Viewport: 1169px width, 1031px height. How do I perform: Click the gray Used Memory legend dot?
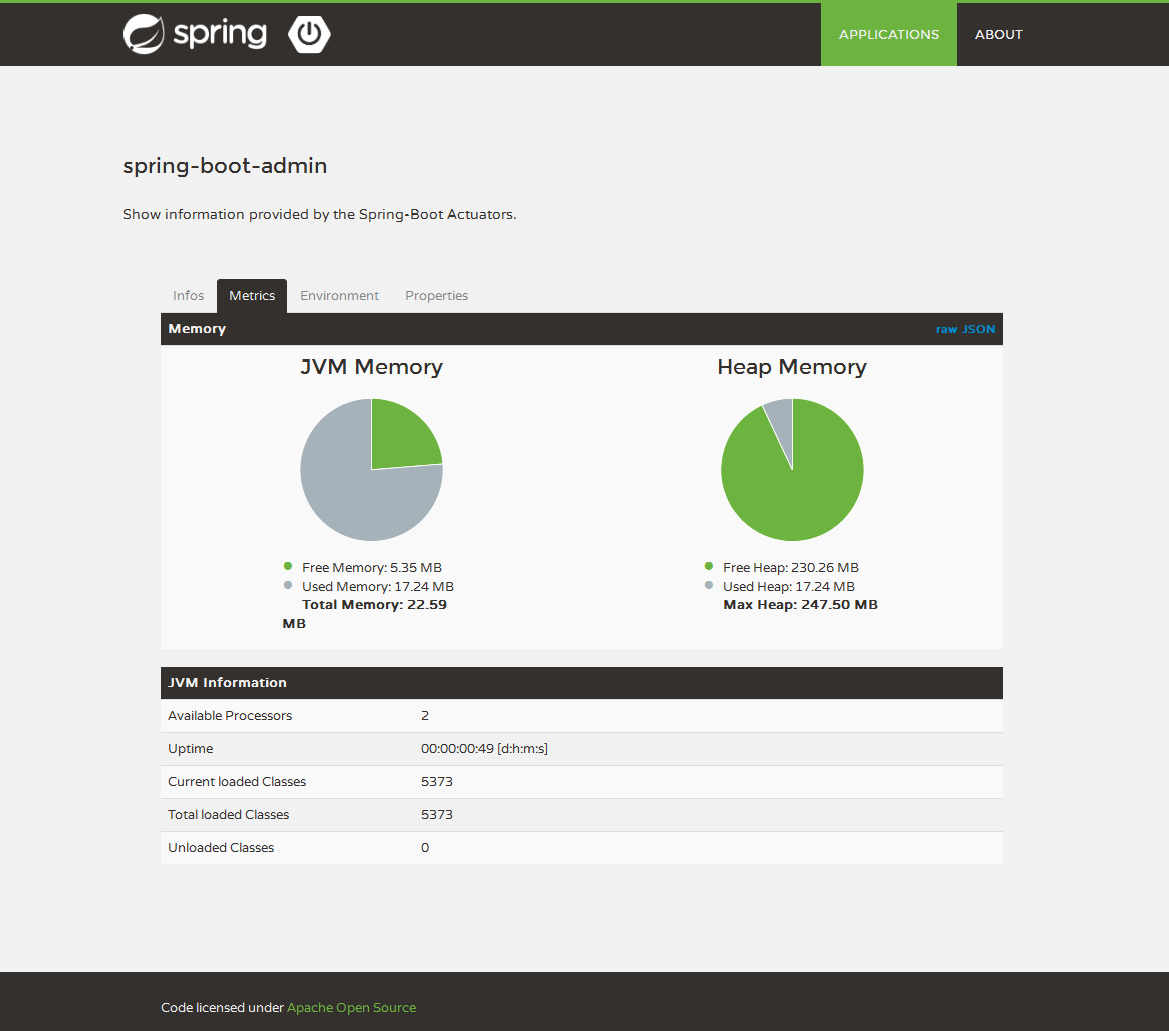(x=288, y=586)
